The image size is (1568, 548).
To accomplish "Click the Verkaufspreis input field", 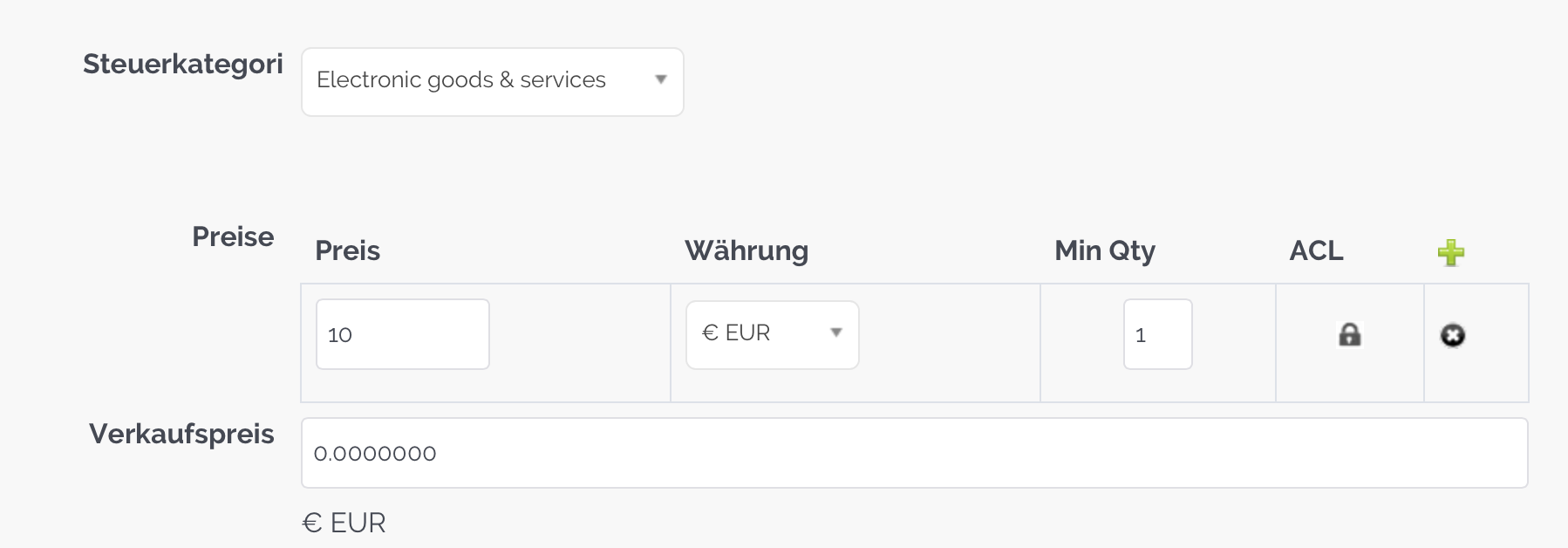I will [914, 453].
